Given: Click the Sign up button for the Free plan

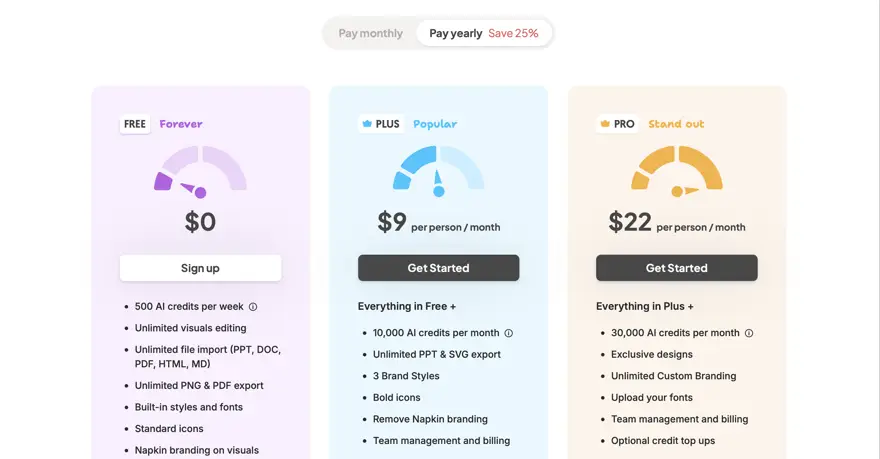Looking at the screenshot, I should pos(200,268).
